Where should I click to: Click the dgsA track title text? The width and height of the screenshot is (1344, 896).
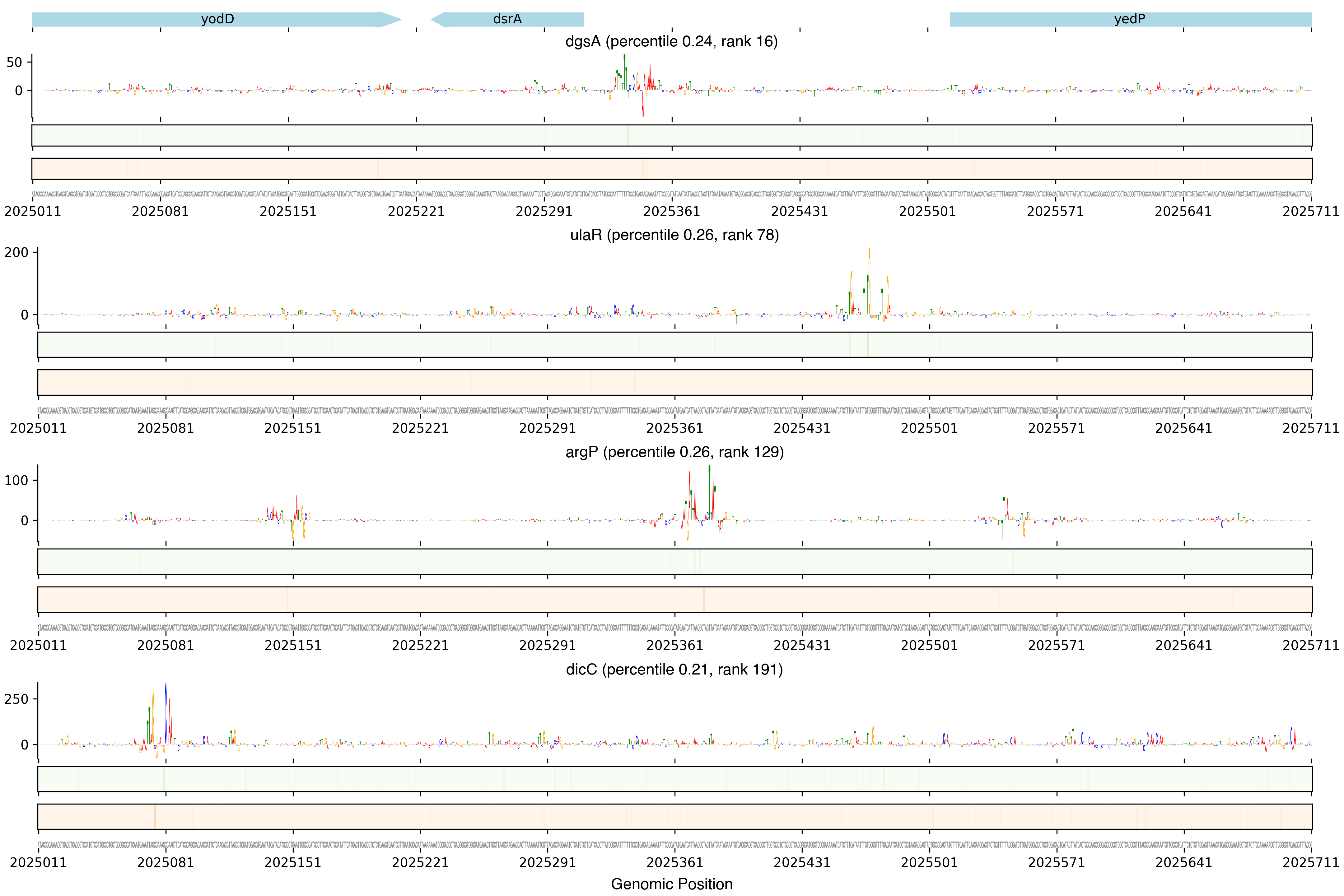click(671, 41)
